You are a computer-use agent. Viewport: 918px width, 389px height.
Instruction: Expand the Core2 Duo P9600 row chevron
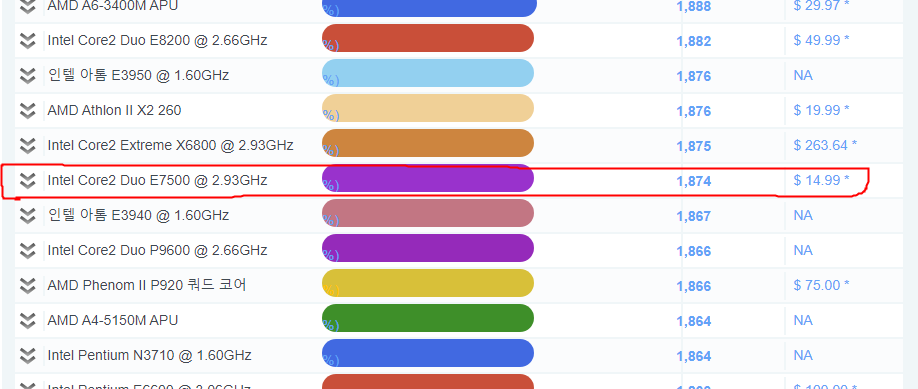coord(28,251)
